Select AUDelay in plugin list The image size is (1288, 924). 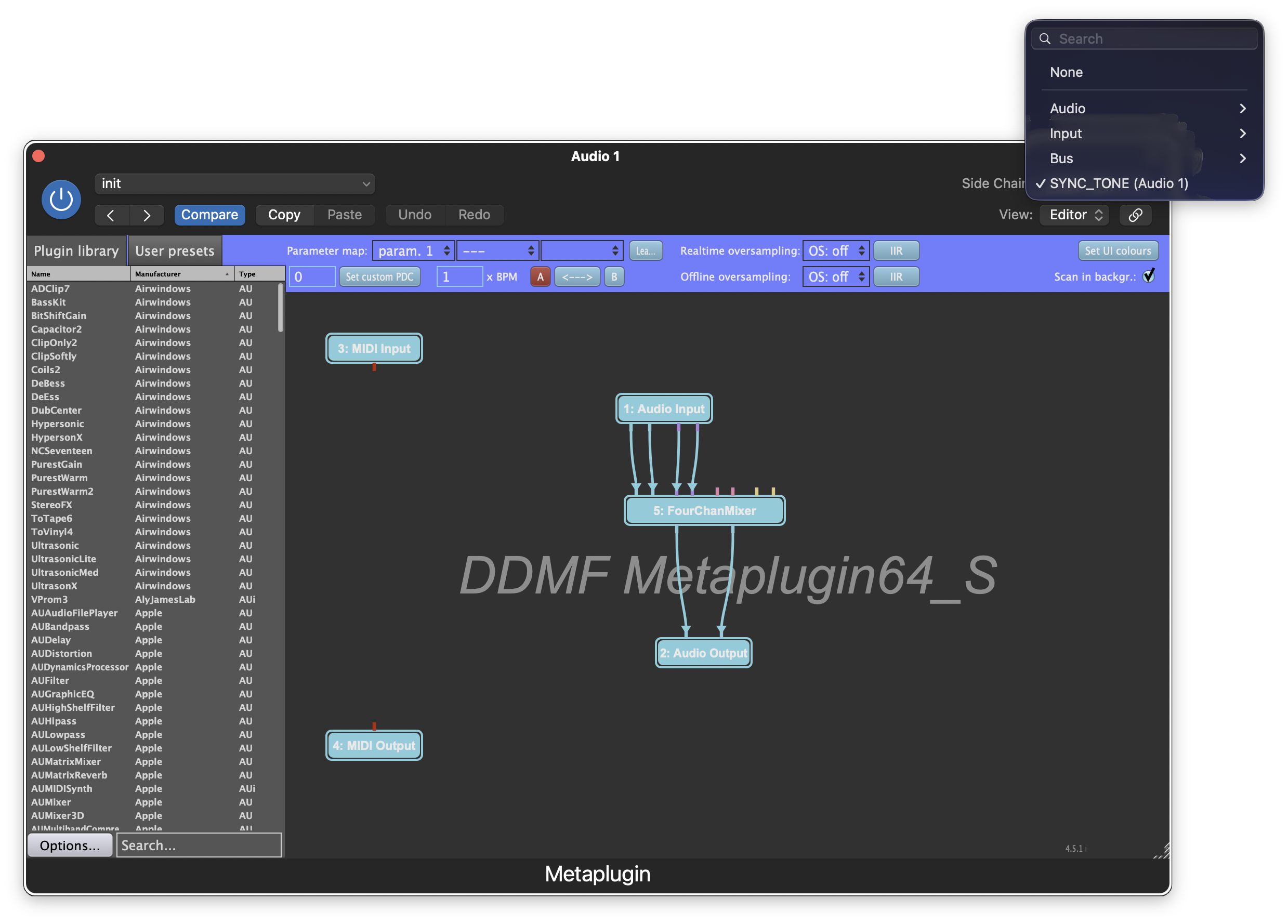(x=152, y=640)
